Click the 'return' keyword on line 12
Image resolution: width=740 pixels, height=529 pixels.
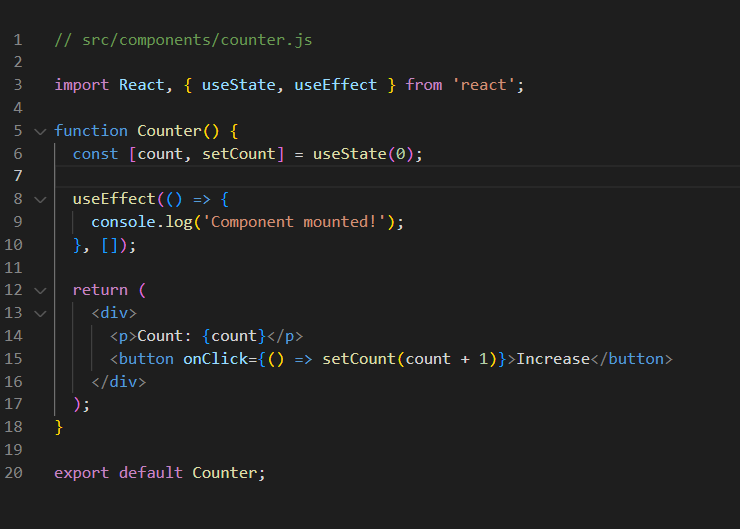point(100,290)
